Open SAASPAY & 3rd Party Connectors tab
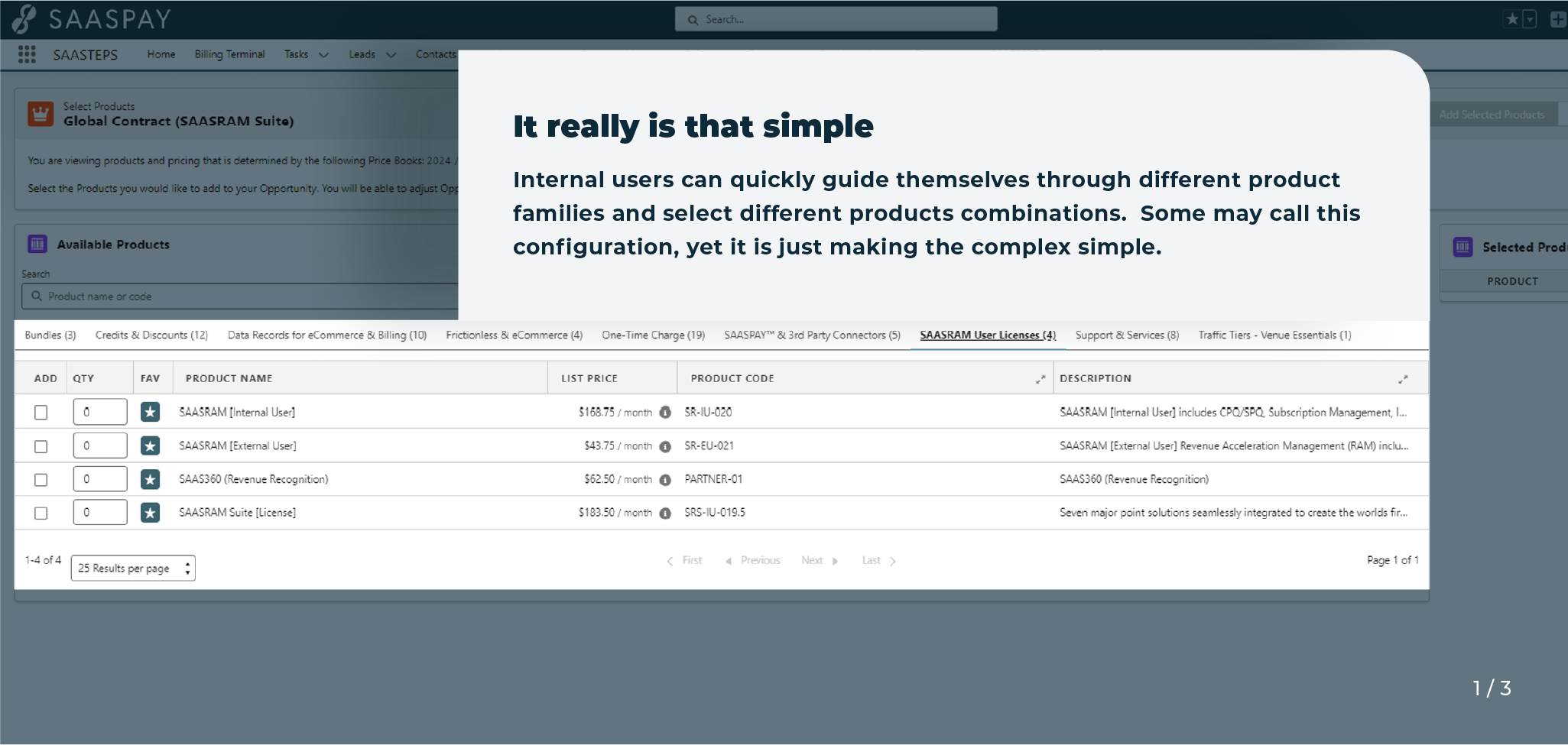The width and height of the screenshot is (1568, 745). pos(813,335)
